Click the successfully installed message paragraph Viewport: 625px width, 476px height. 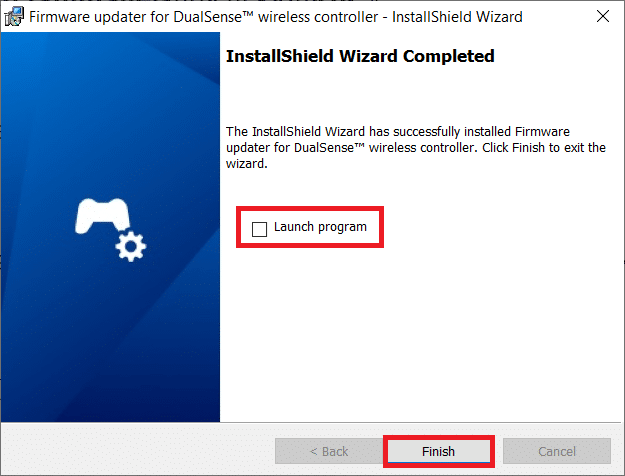pos(416,148)
